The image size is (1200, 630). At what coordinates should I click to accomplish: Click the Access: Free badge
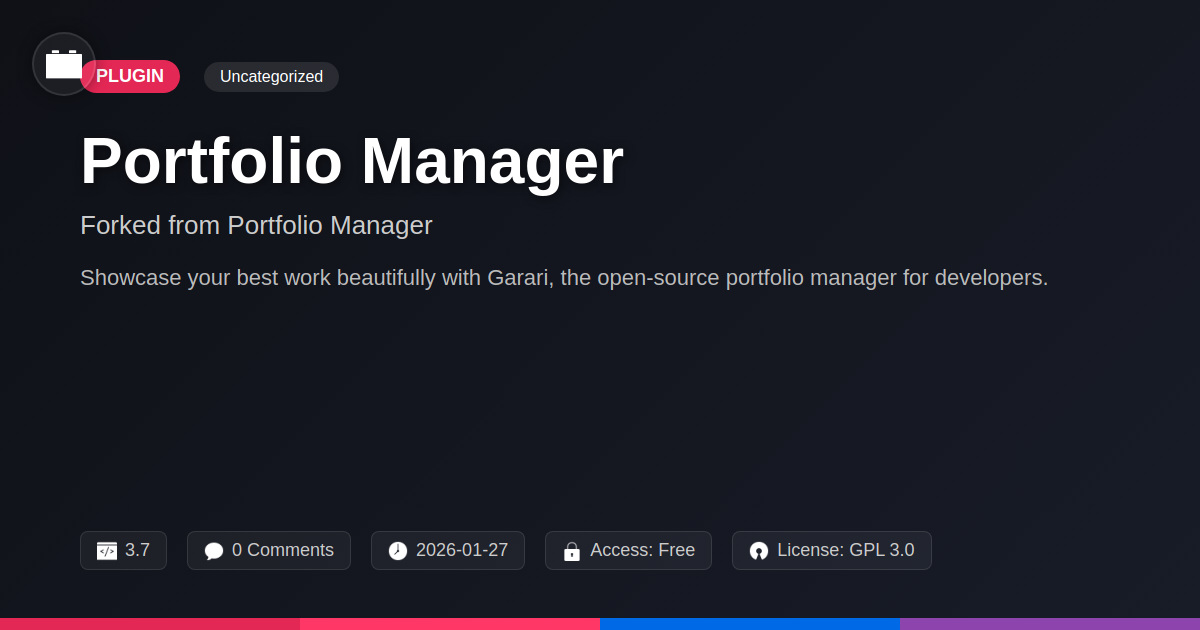628,551
